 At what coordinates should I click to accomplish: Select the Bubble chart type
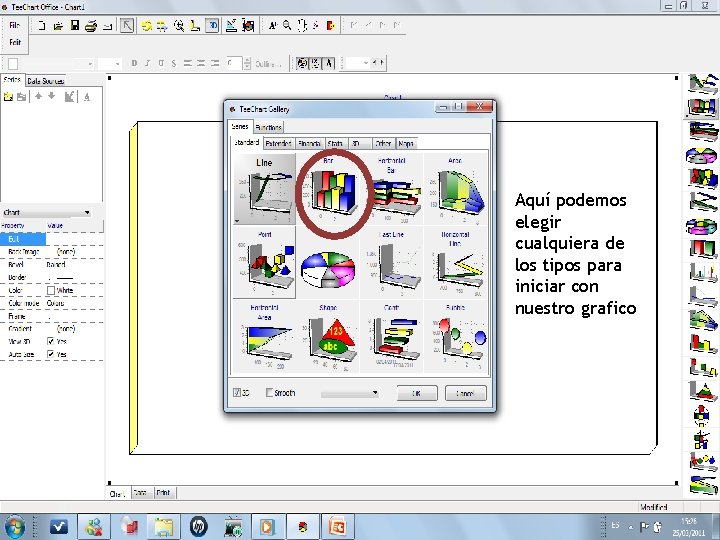click(x=455, y=336)
